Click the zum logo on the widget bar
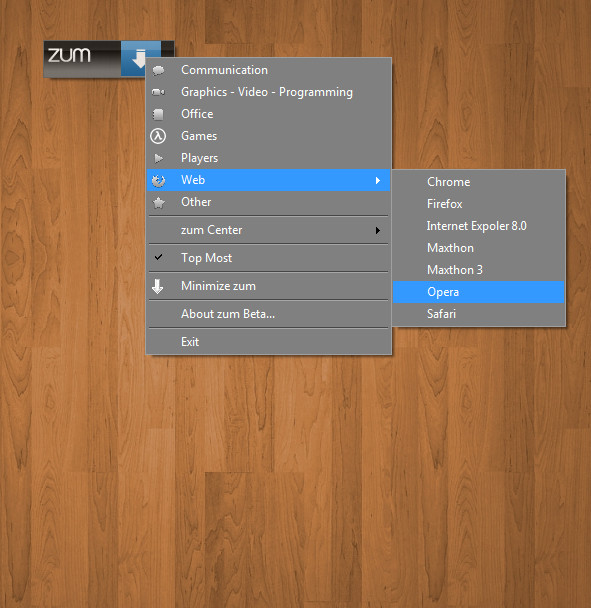The width and height of the screenshot is (591, 608). click(69, 55)
